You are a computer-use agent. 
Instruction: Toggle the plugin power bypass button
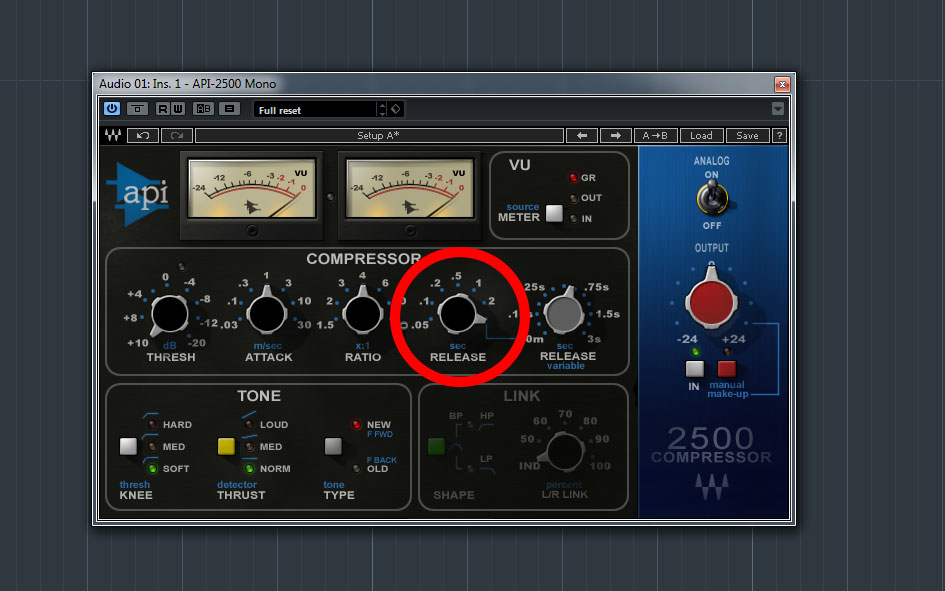click(x=112, y=108)
